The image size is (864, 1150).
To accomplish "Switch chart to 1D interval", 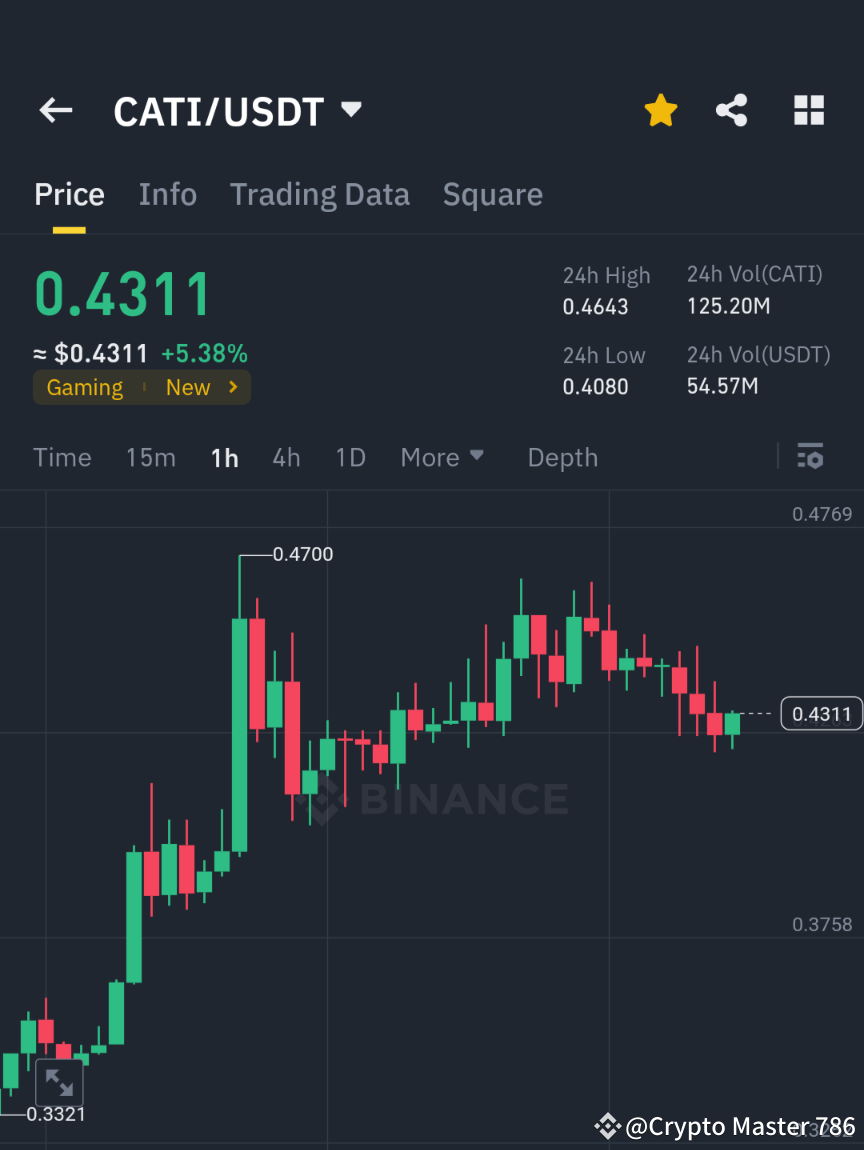I will (x=350, y=457).
